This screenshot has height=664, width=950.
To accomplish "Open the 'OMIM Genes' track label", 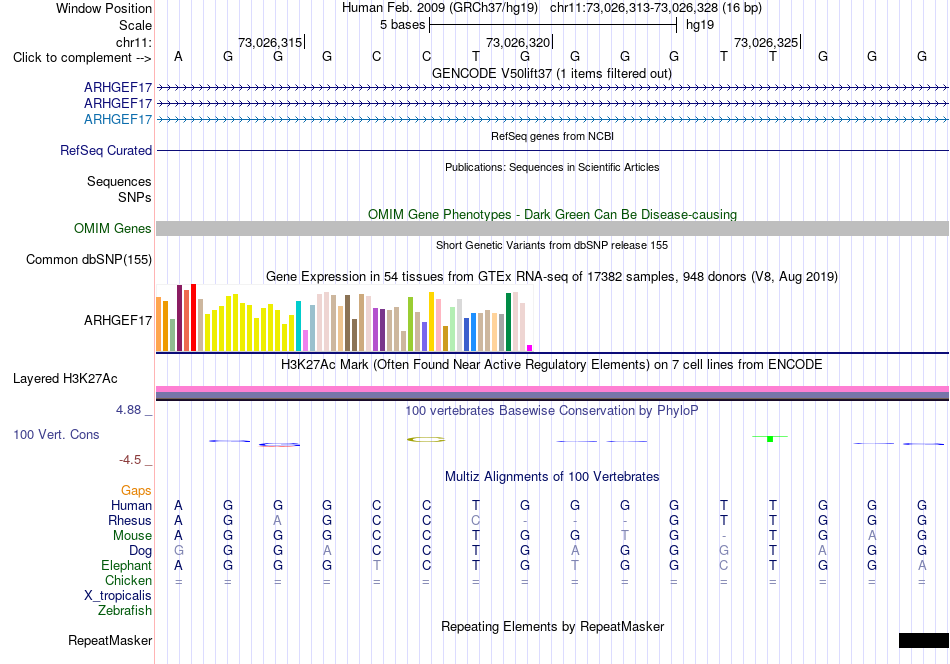I will (x=113, y=228).
